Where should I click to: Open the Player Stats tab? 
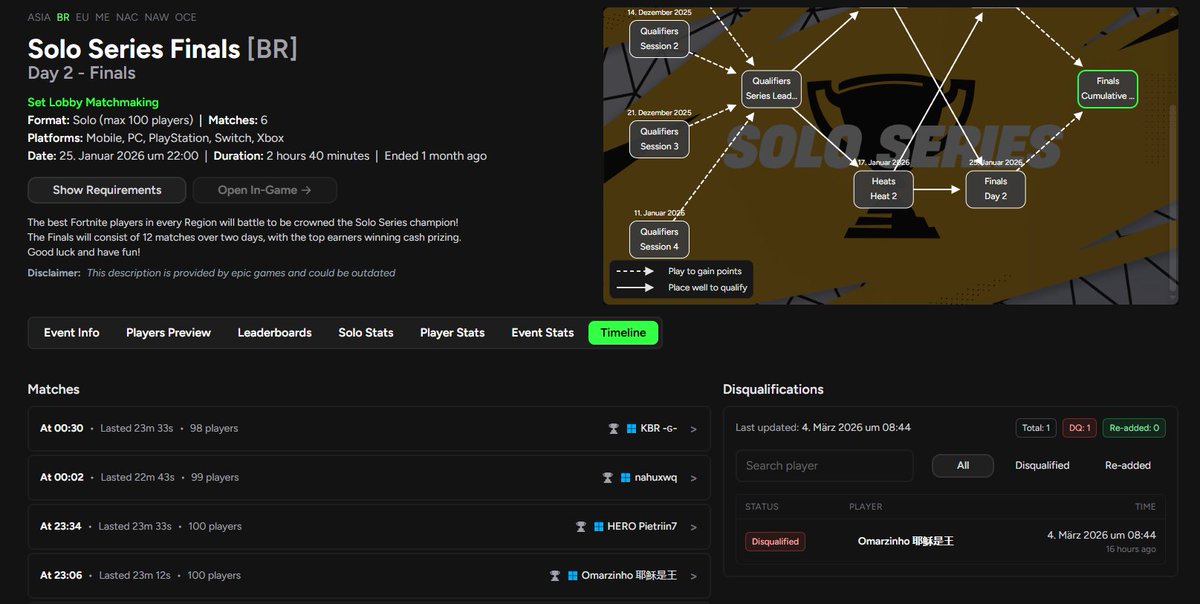(452, 333)
